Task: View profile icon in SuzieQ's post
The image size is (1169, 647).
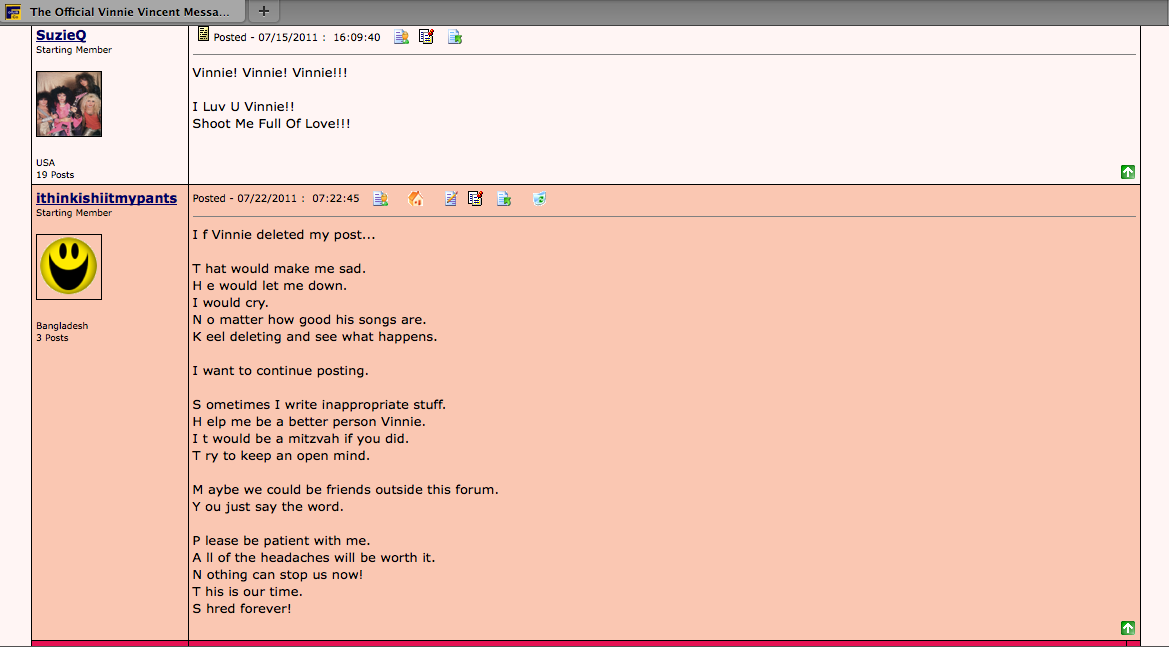Action: point(401,37)
